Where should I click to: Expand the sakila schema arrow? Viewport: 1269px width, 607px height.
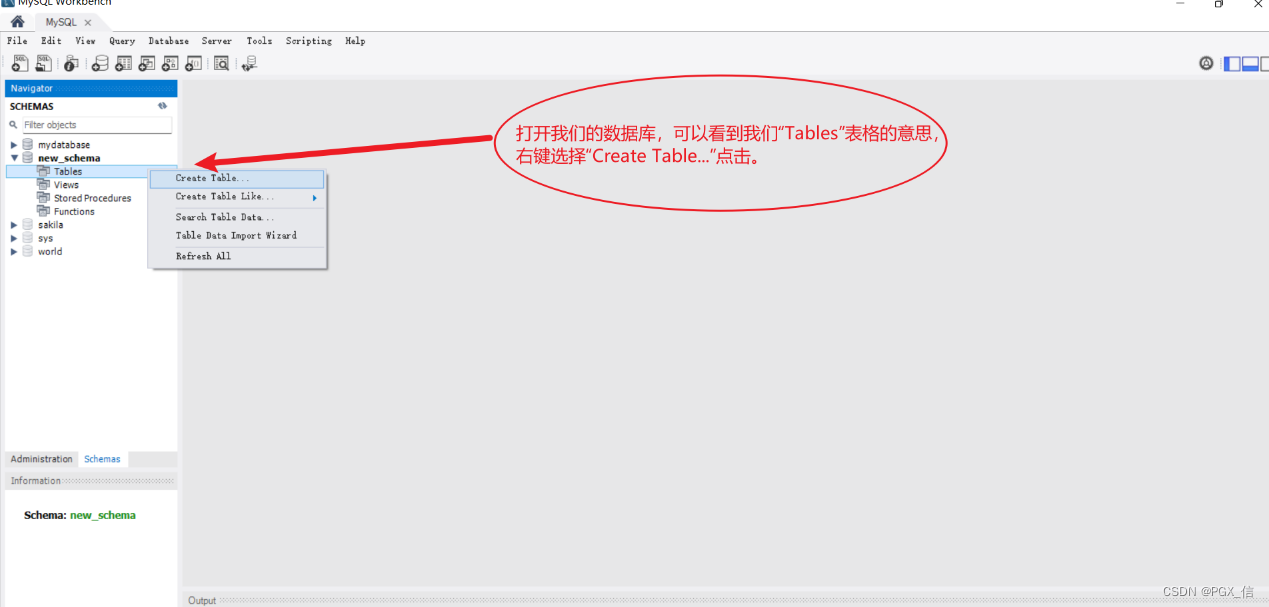tap(14, 225)
